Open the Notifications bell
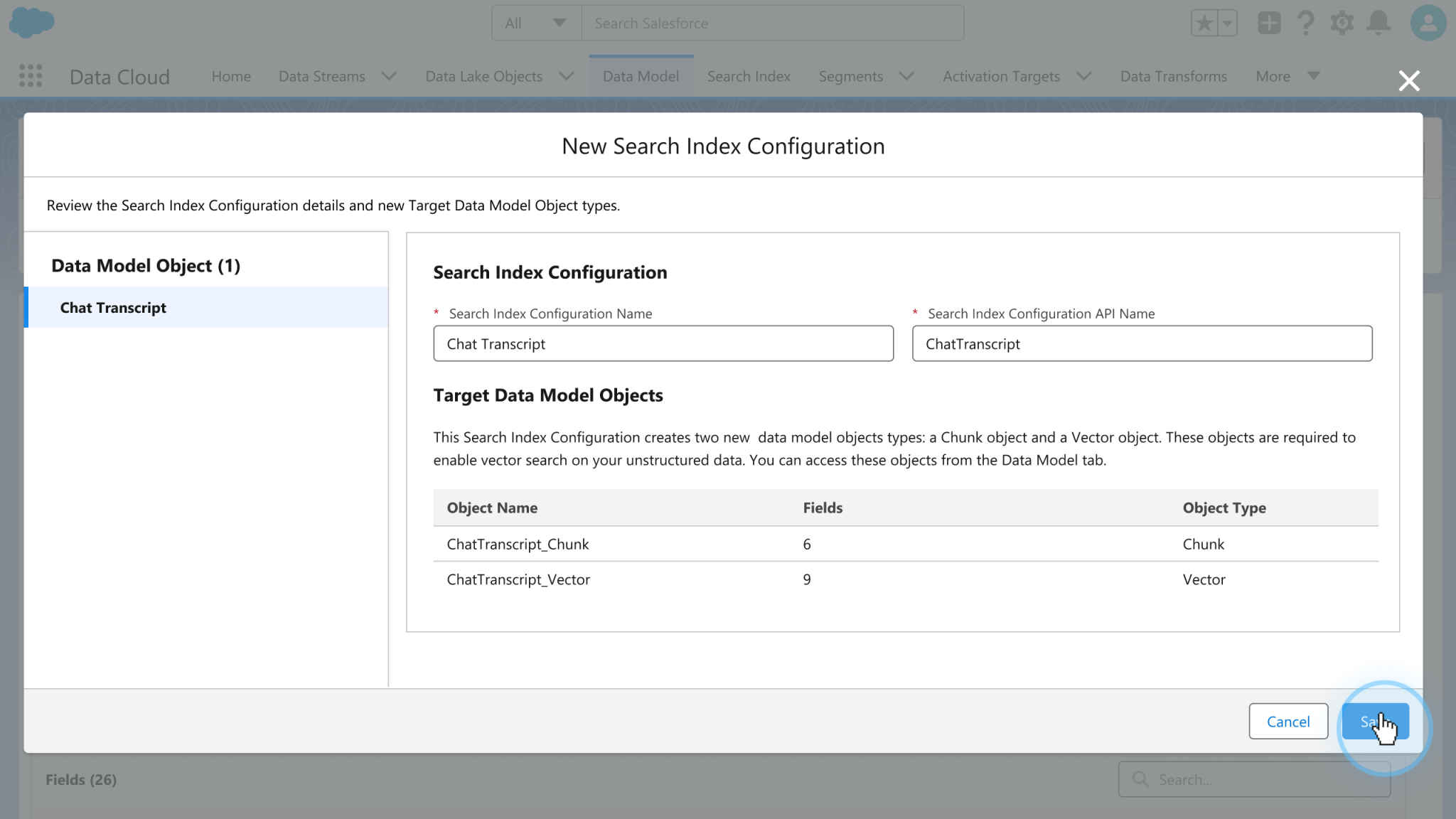Viewport: 1456px width, 819px height. (1378, 23)
